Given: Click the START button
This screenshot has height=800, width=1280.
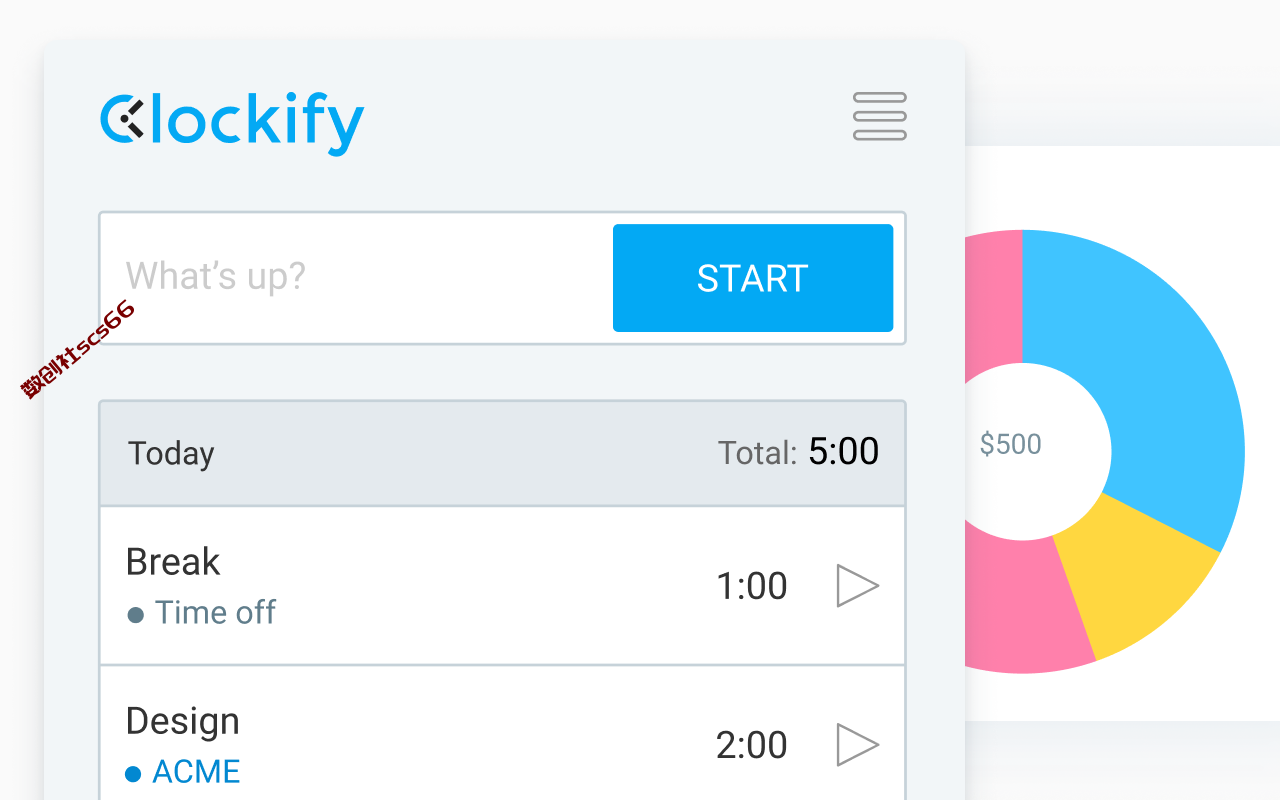Looking at the screenshot, I should [753, 278].
